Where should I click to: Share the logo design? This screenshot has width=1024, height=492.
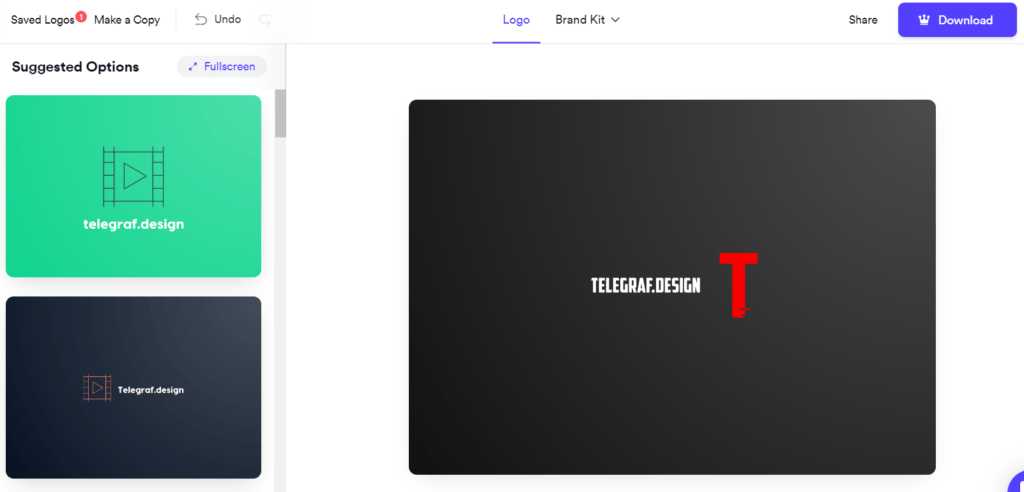(x=863, y=20)
